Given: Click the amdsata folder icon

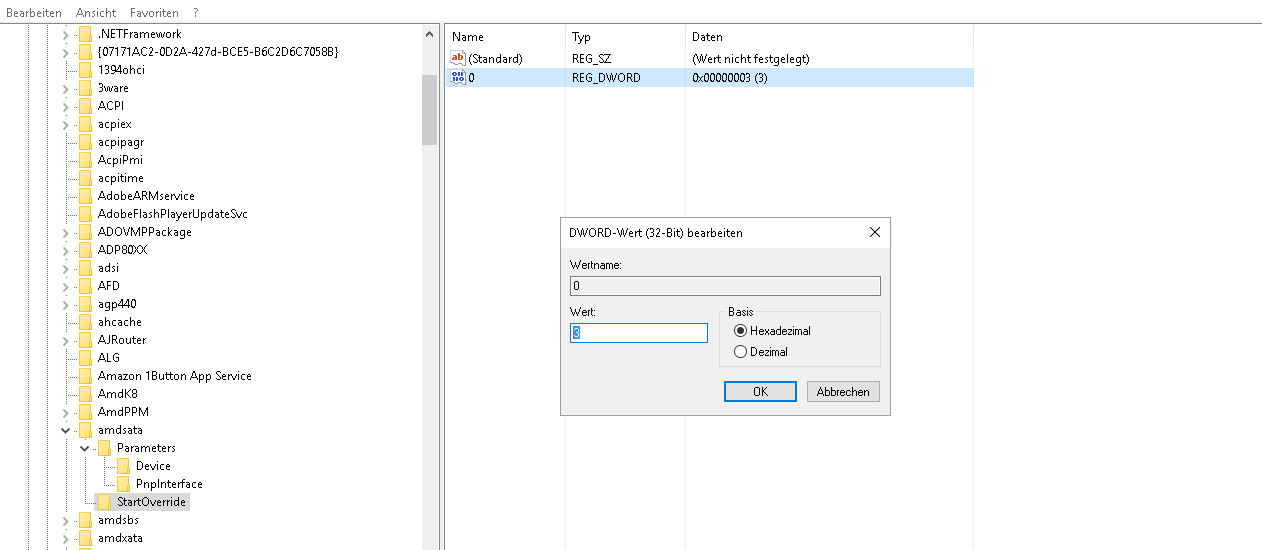Looking at the screenshot, I should click(85, 430).
